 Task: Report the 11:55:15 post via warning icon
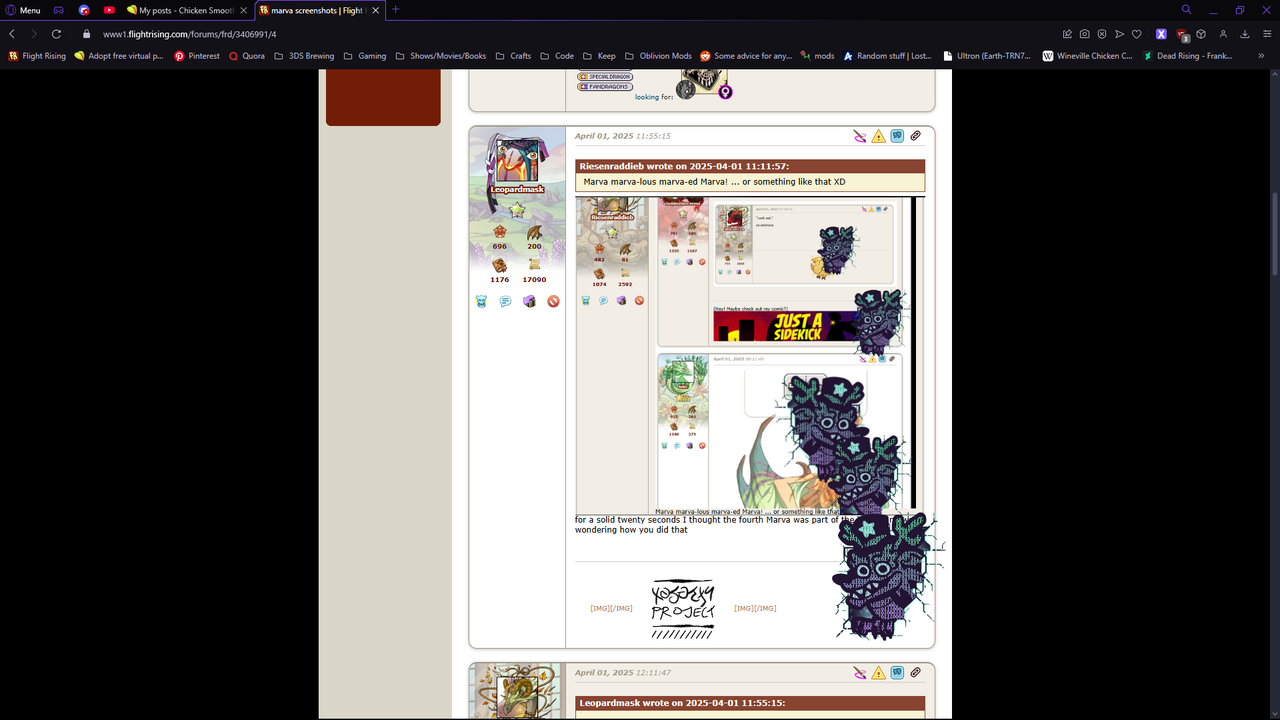[x=878, y=136]
